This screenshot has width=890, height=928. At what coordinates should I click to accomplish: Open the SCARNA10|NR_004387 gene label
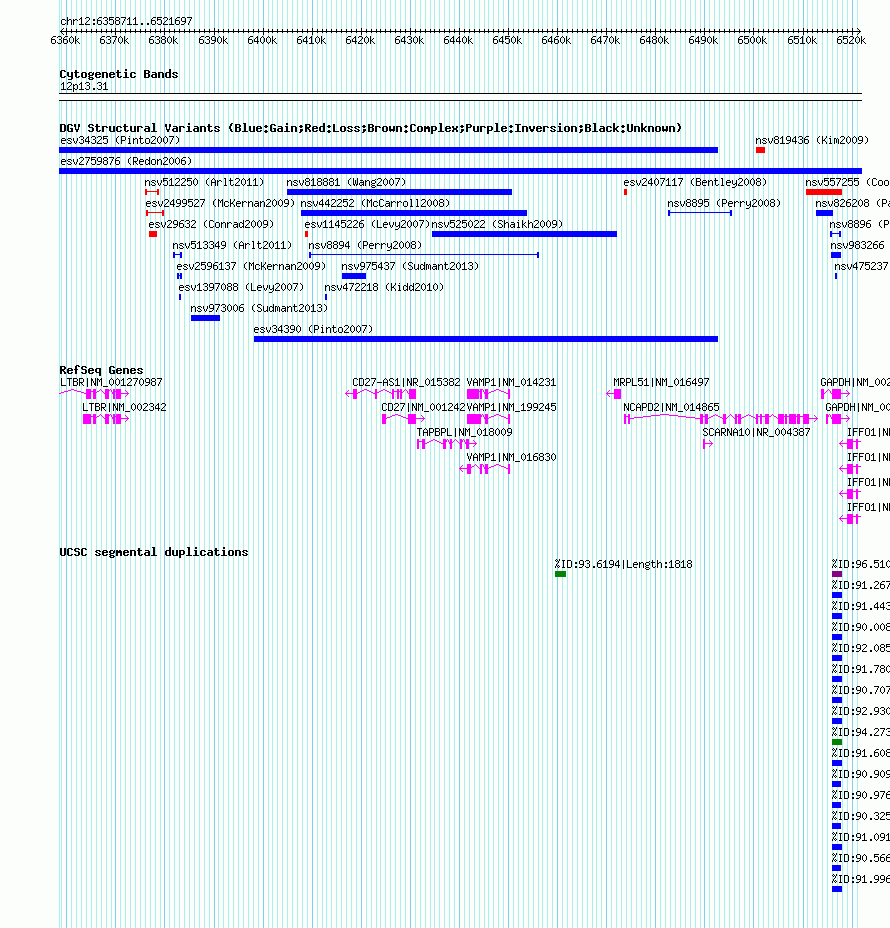(x=756, y=432)
